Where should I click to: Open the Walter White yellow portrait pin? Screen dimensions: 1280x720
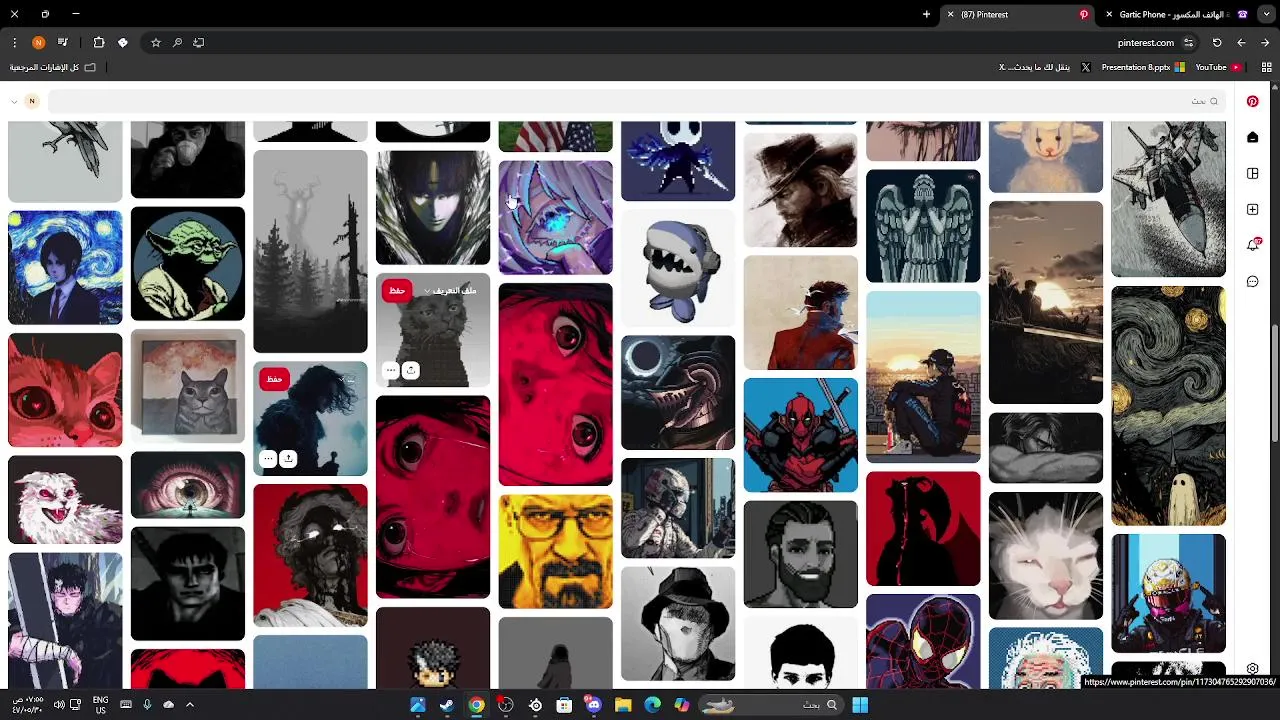555,551
